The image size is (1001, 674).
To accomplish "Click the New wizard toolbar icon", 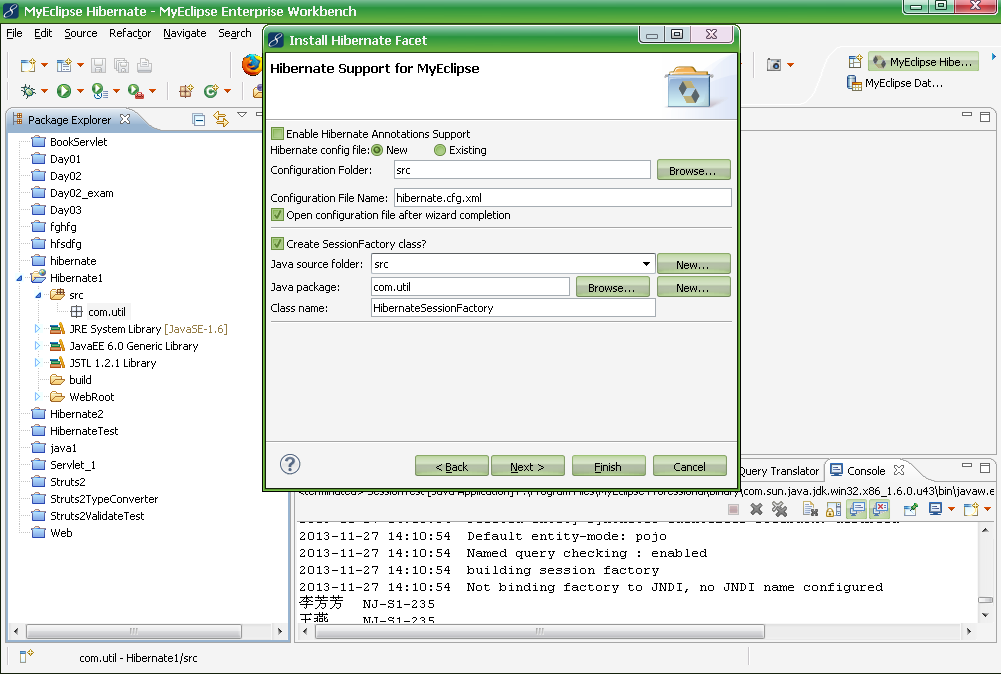I will click(x=28, y=65).
